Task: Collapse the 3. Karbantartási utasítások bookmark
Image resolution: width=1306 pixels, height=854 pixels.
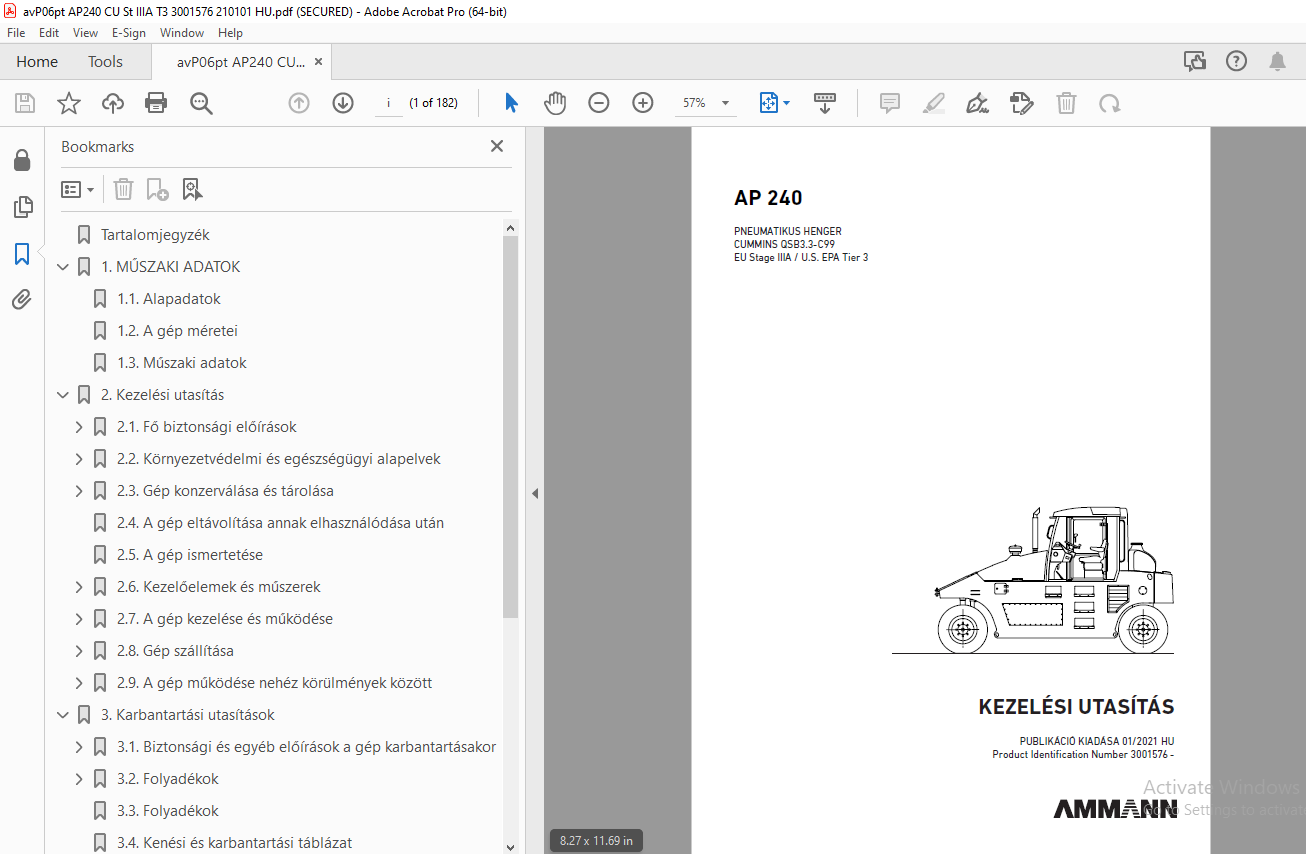Action: click(x=63, y=715)
